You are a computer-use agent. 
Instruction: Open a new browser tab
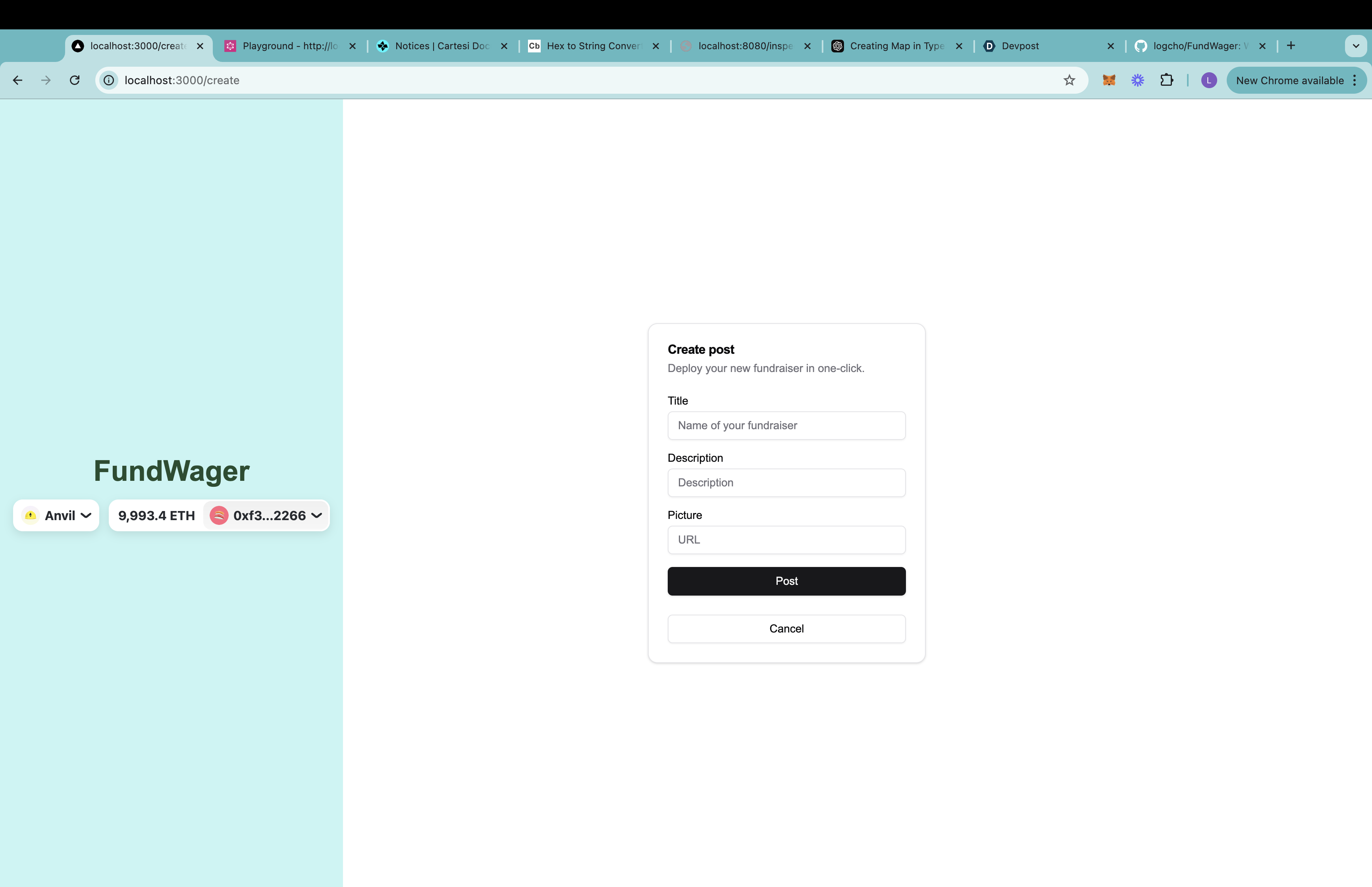click(1291, 46)
